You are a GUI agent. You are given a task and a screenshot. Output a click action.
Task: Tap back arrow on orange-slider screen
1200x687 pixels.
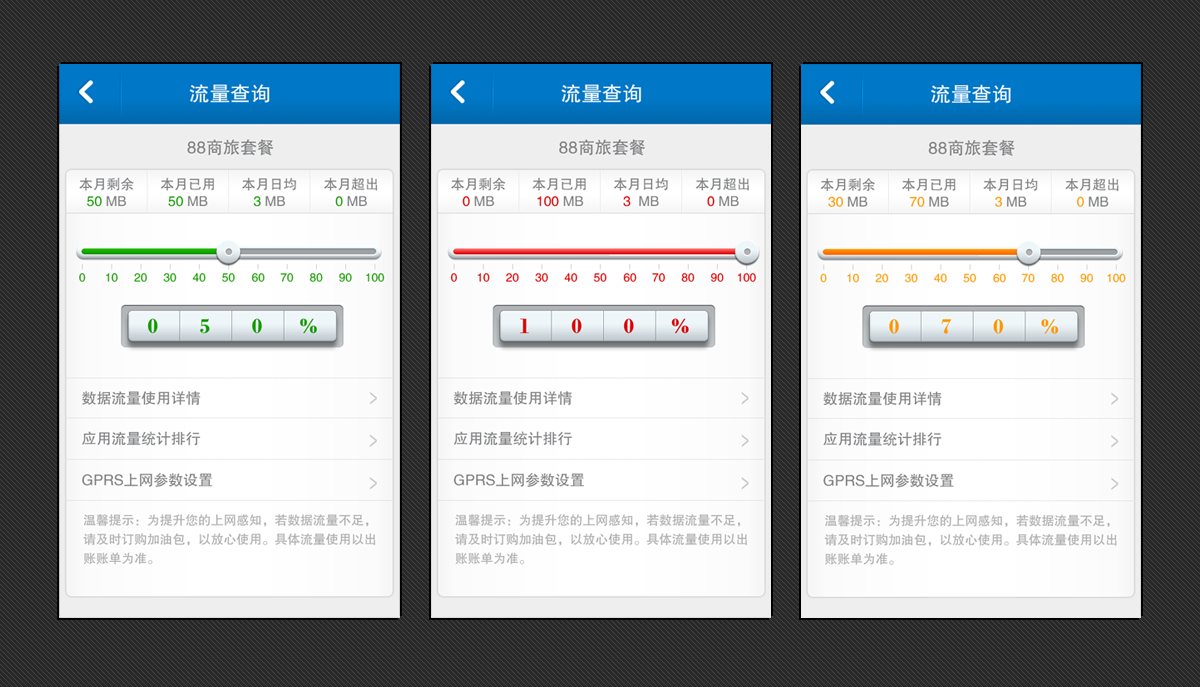point(827,93)
